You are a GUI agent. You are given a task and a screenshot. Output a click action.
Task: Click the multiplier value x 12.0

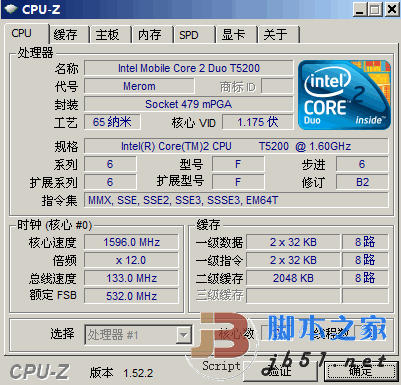[x=131, y=260]
